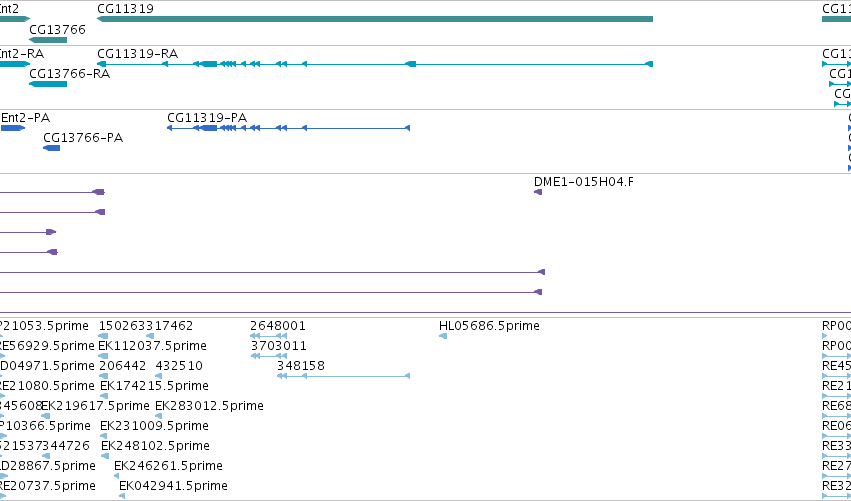
Task: Click the 150263317462 feature label
Action: point(146,326)
